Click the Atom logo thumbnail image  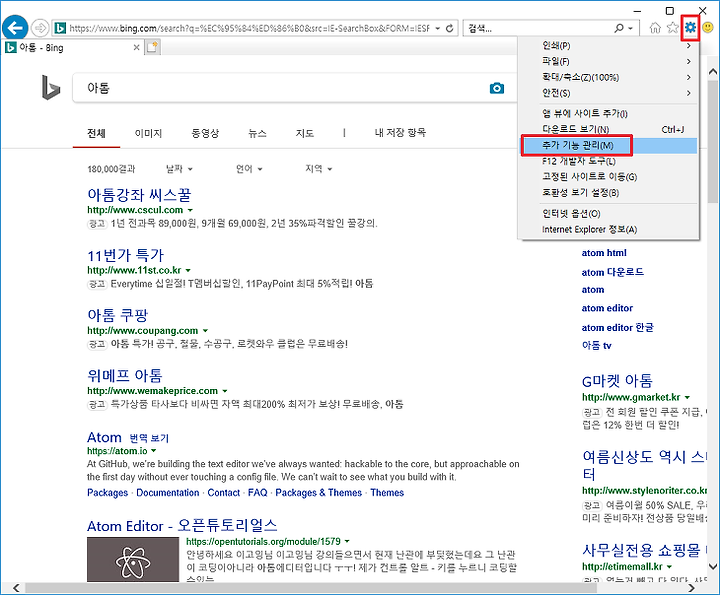coord(133,560)
